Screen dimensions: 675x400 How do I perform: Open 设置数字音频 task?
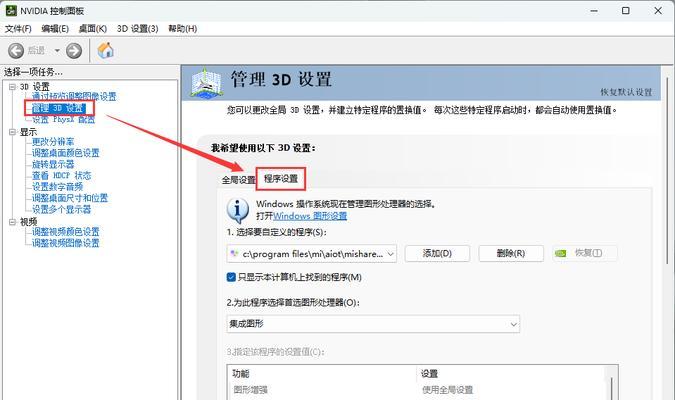coord(57,186)
